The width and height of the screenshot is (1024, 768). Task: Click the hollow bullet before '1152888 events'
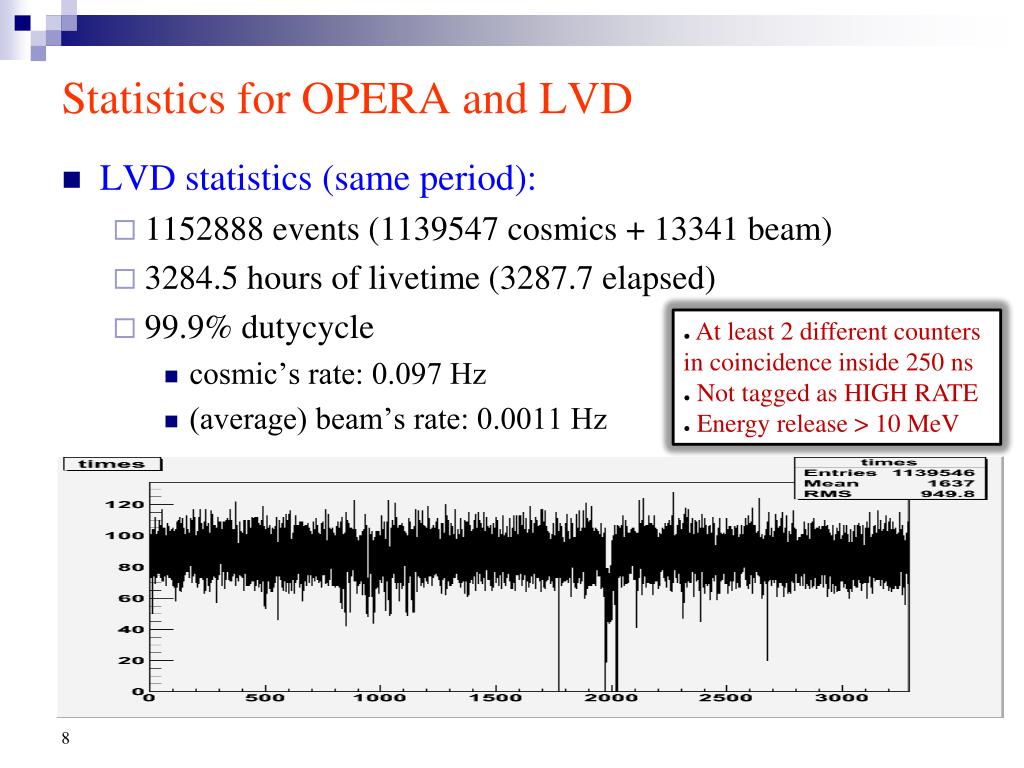pyautogui.click(x=125, y=230)
